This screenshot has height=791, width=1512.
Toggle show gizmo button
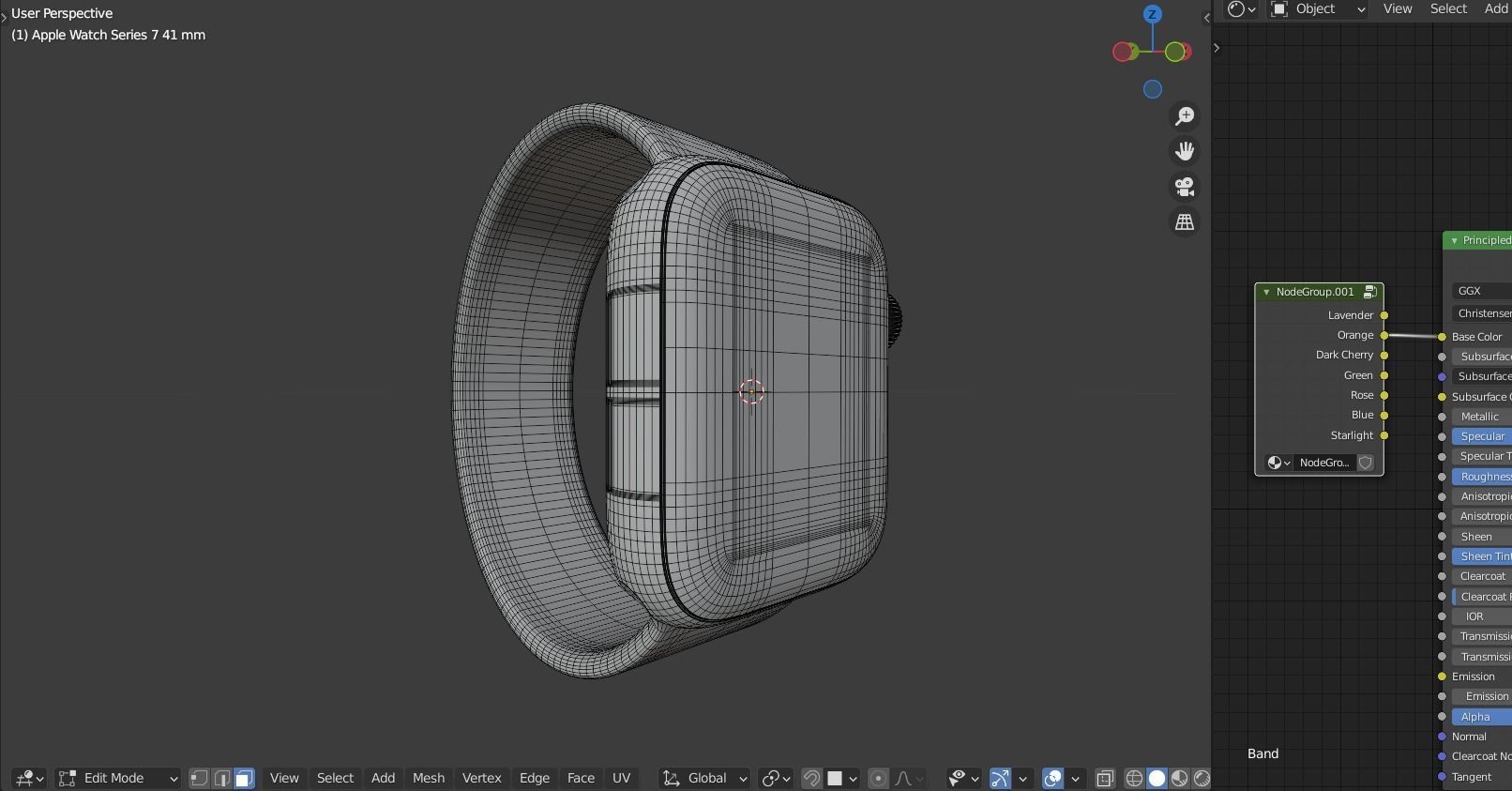[x=1000, y=778]
